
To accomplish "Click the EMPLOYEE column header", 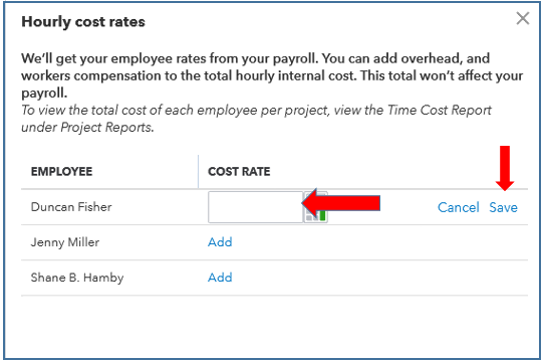I will coord(62,172).
